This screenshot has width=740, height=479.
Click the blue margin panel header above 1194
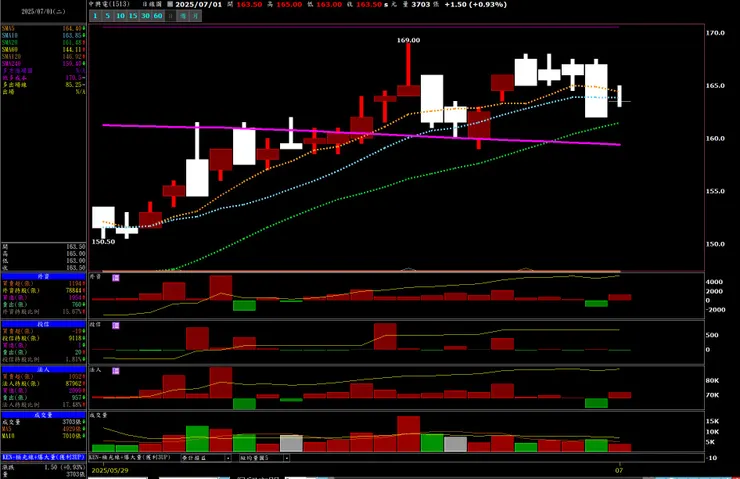43,276
